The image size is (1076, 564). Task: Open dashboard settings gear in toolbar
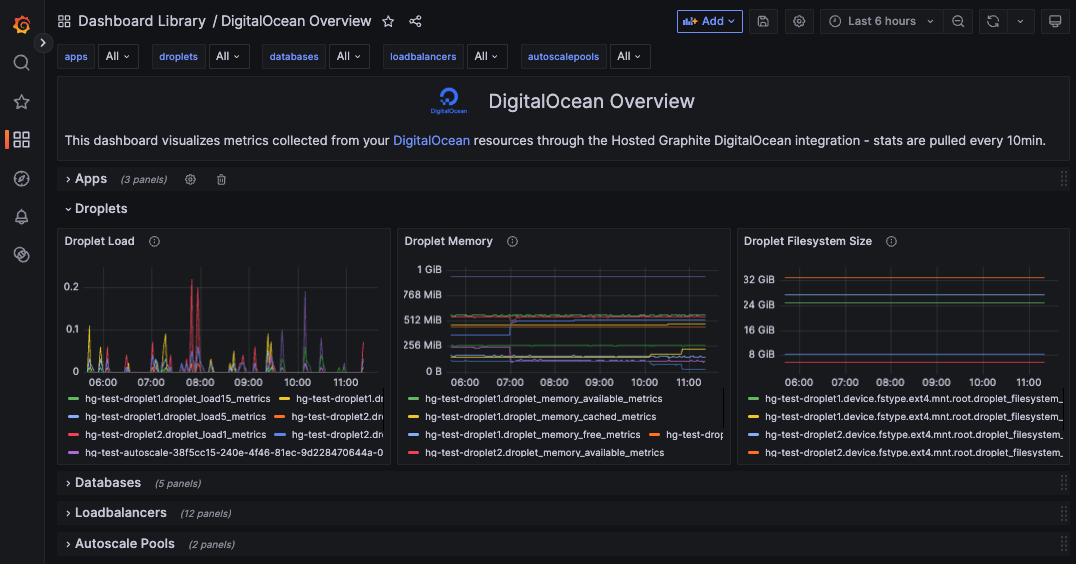pos(799,21)
